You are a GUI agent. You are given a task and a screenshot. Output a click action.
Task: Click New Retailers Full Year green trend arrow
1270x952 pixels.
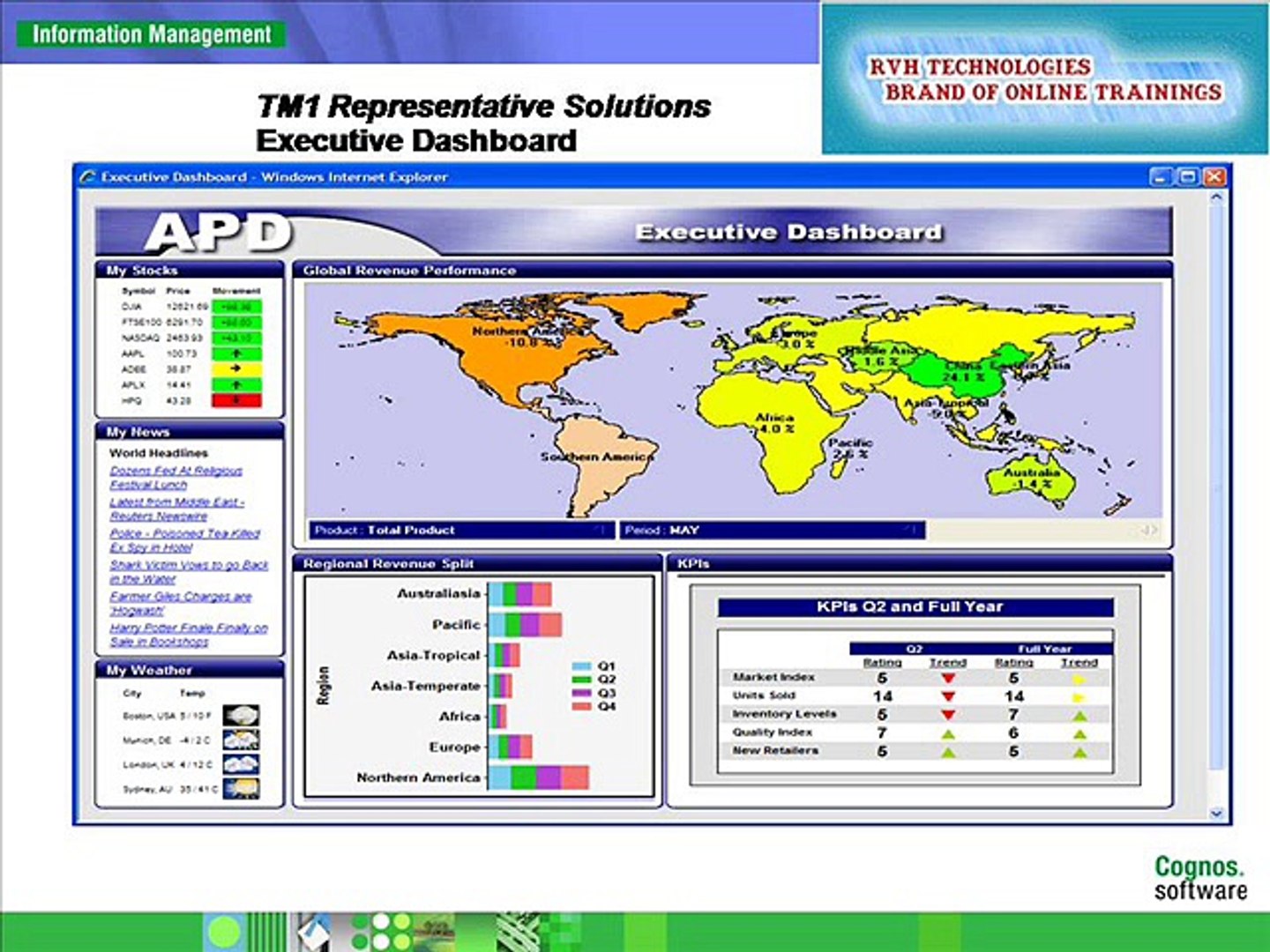tap(1079, 752)
